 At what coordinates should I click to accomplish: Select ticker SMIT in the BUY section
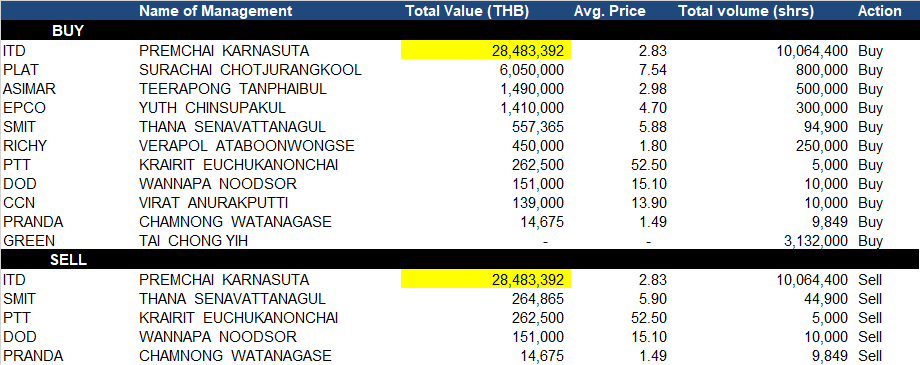[19, 127]
